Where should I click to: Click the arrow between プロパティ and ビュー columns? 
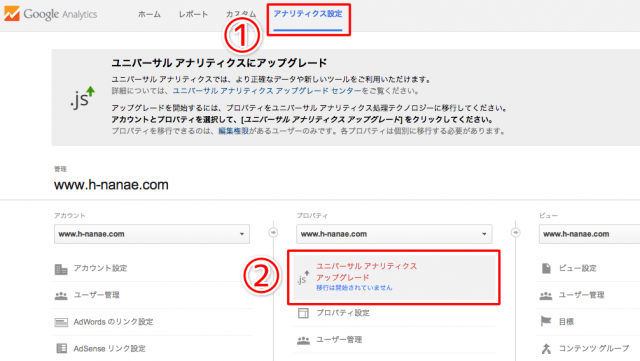point(516,232)
